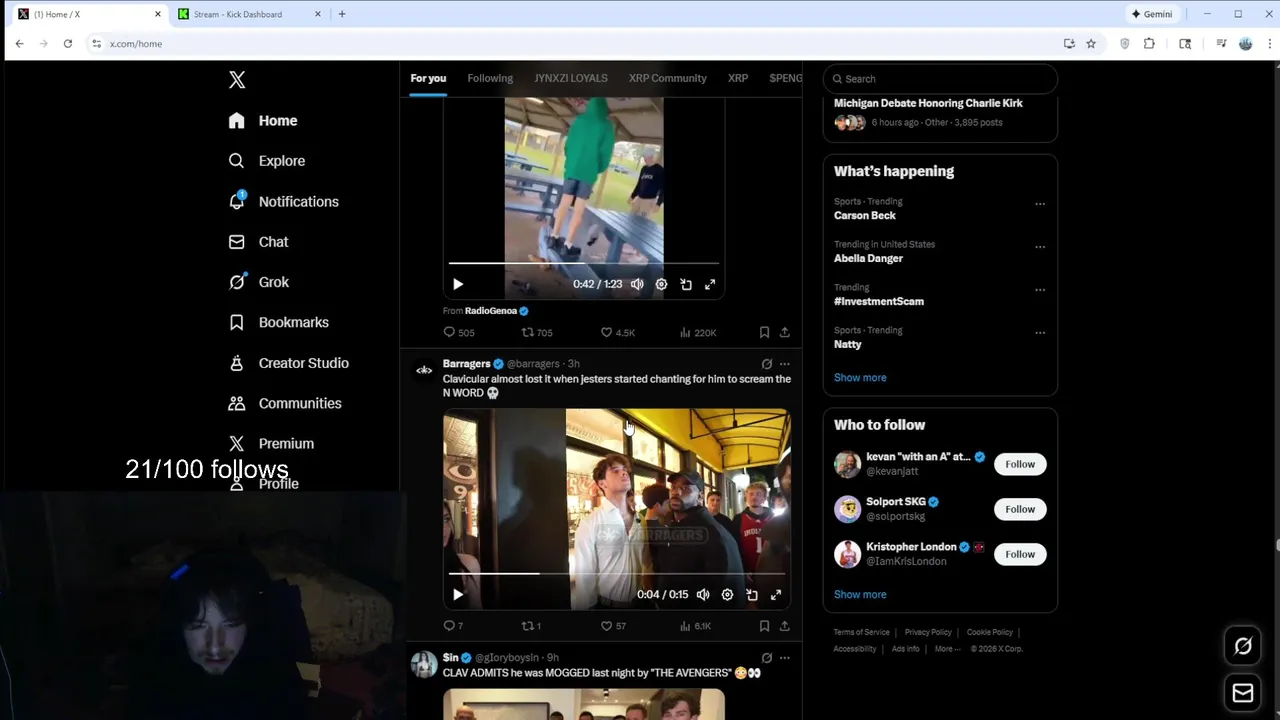The width and height of the screenshot is (1280, 720).
Task: Open Explore from the sidebar
Action: point(266,161)
